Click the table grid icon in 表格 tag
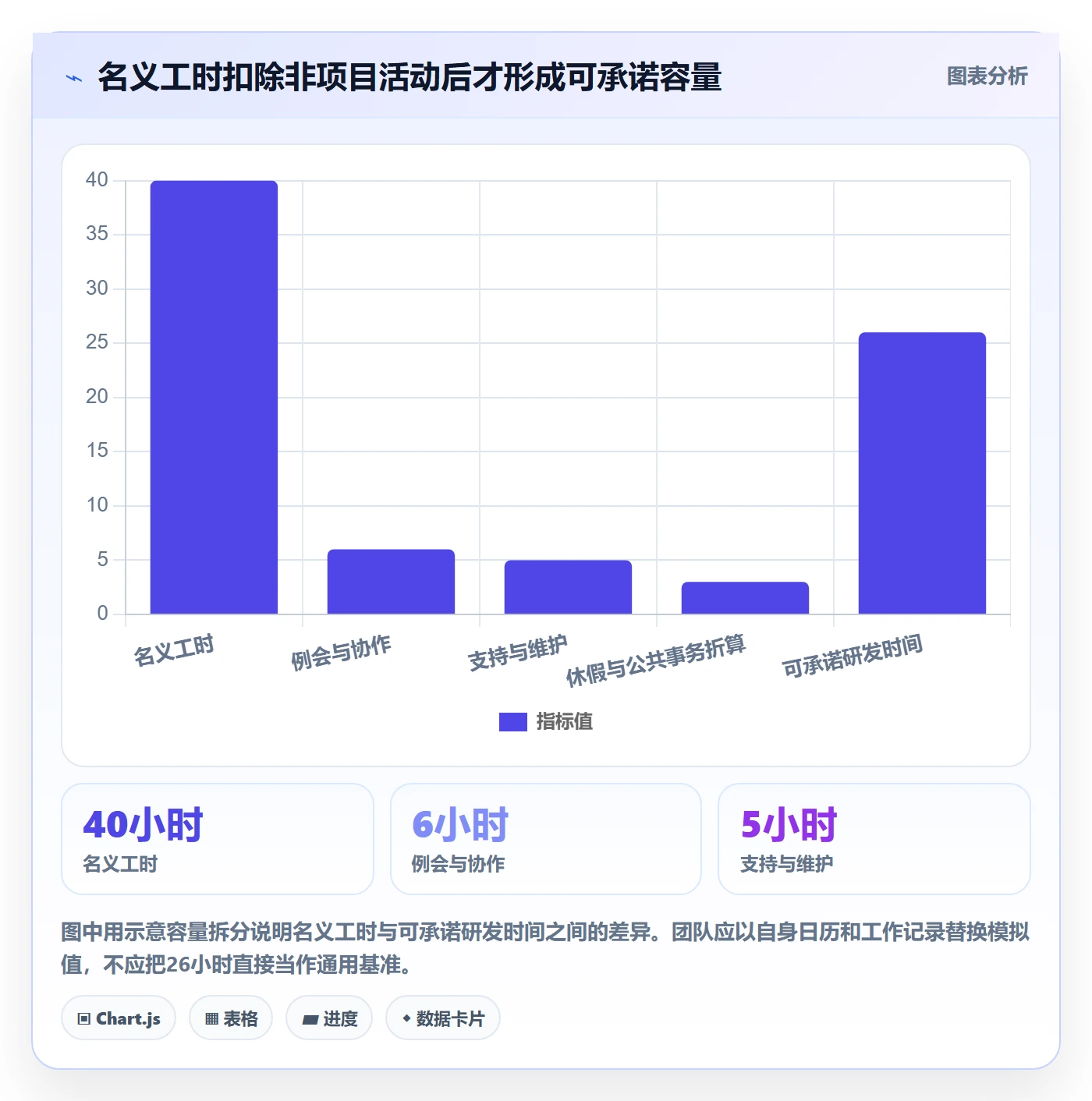This screenshot has height=1101, width=1092. pos(211,1018)
